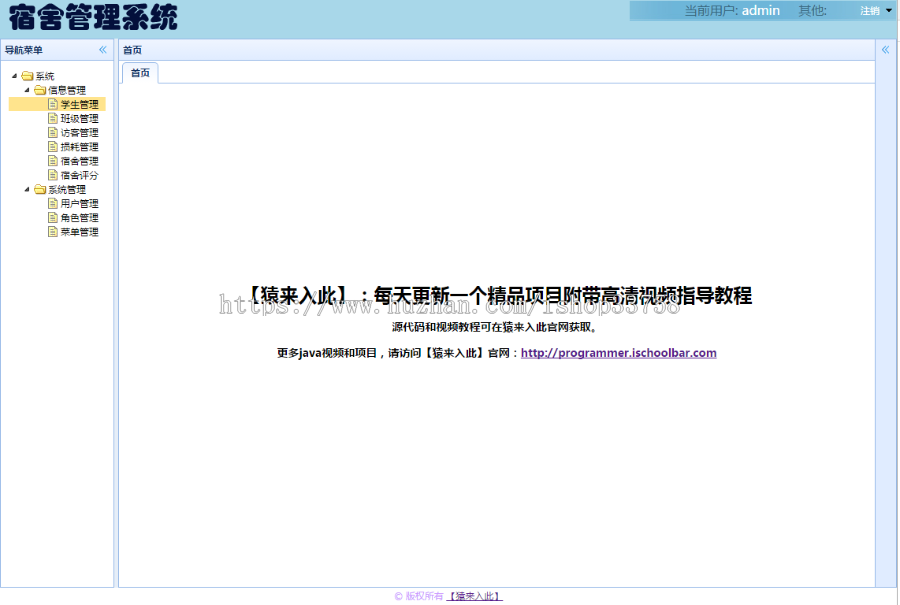
Task: Click the 信息管理 folder icon
Action: click(x=39, y=89)
